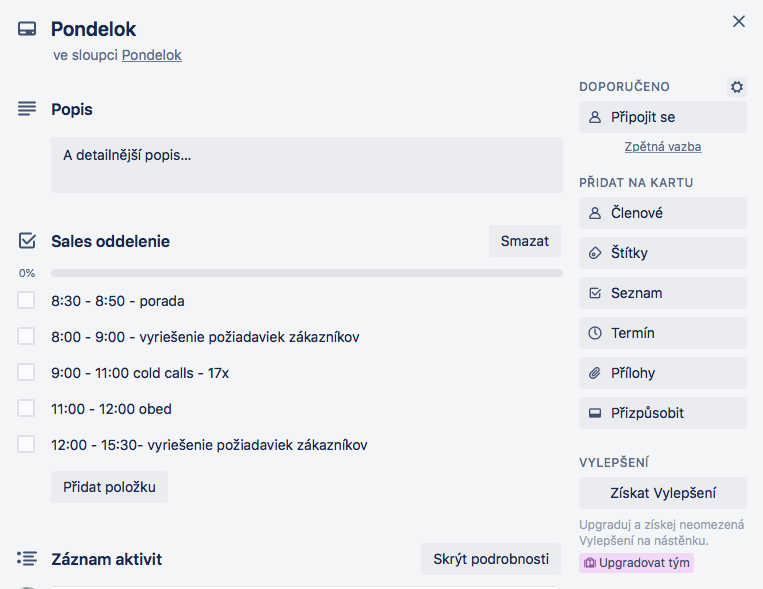Click the Sales oddelenie checklist title
The width and height of the screenshot is (763, 589).
pyautogui.click(x=110, y=241)
